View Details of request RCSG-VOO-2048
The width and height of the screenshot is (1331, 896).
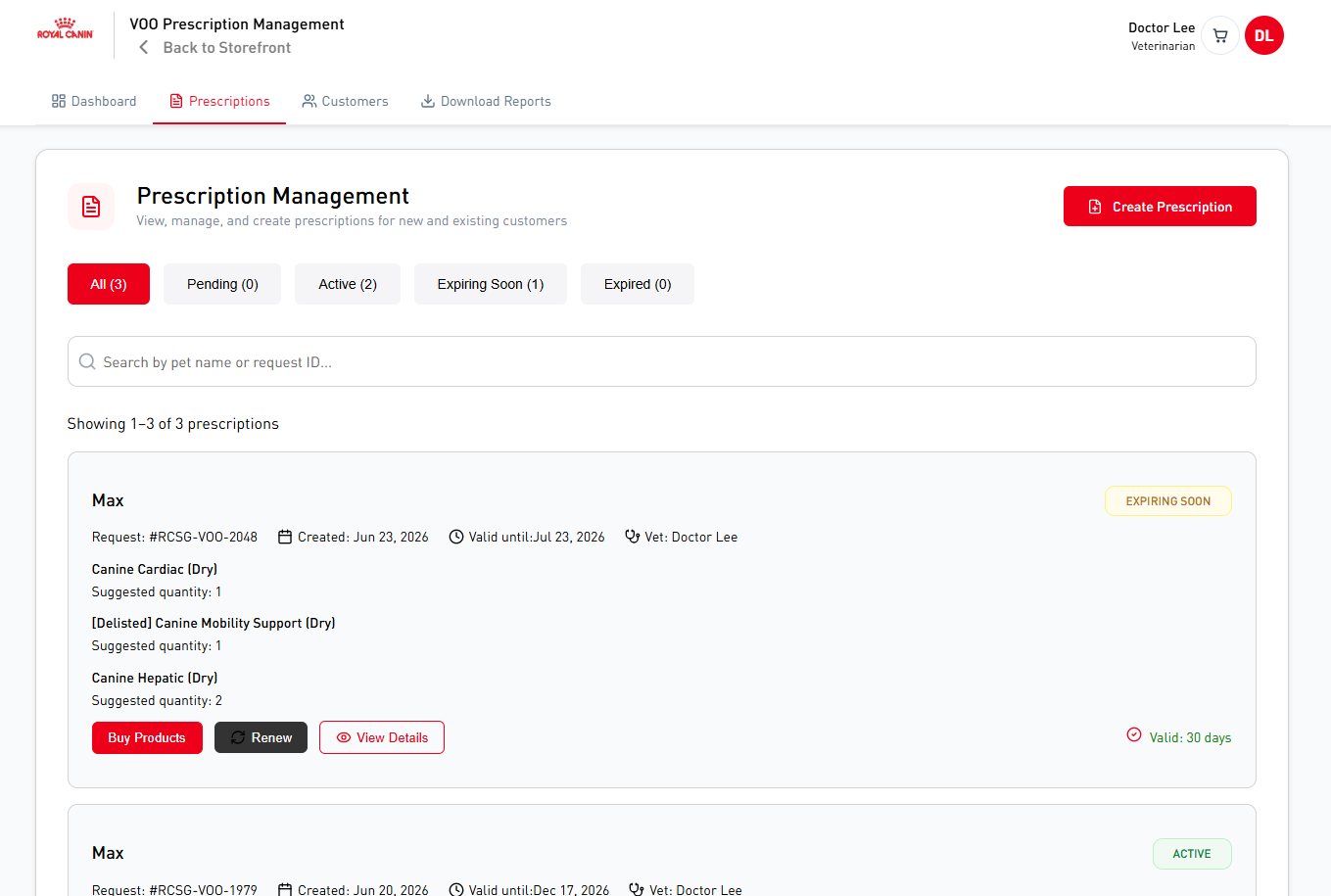click(x=382, y=737)
